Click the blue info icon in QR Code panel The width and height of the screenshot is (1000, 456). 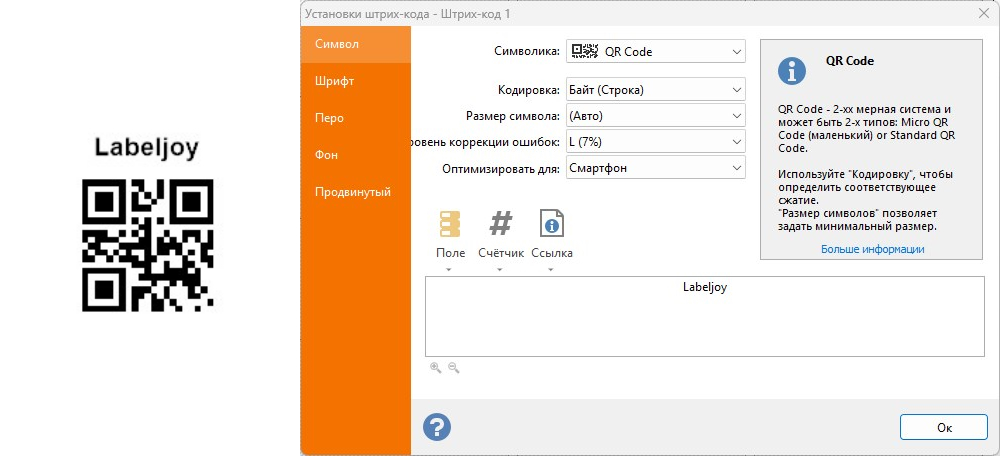point(791,71)
